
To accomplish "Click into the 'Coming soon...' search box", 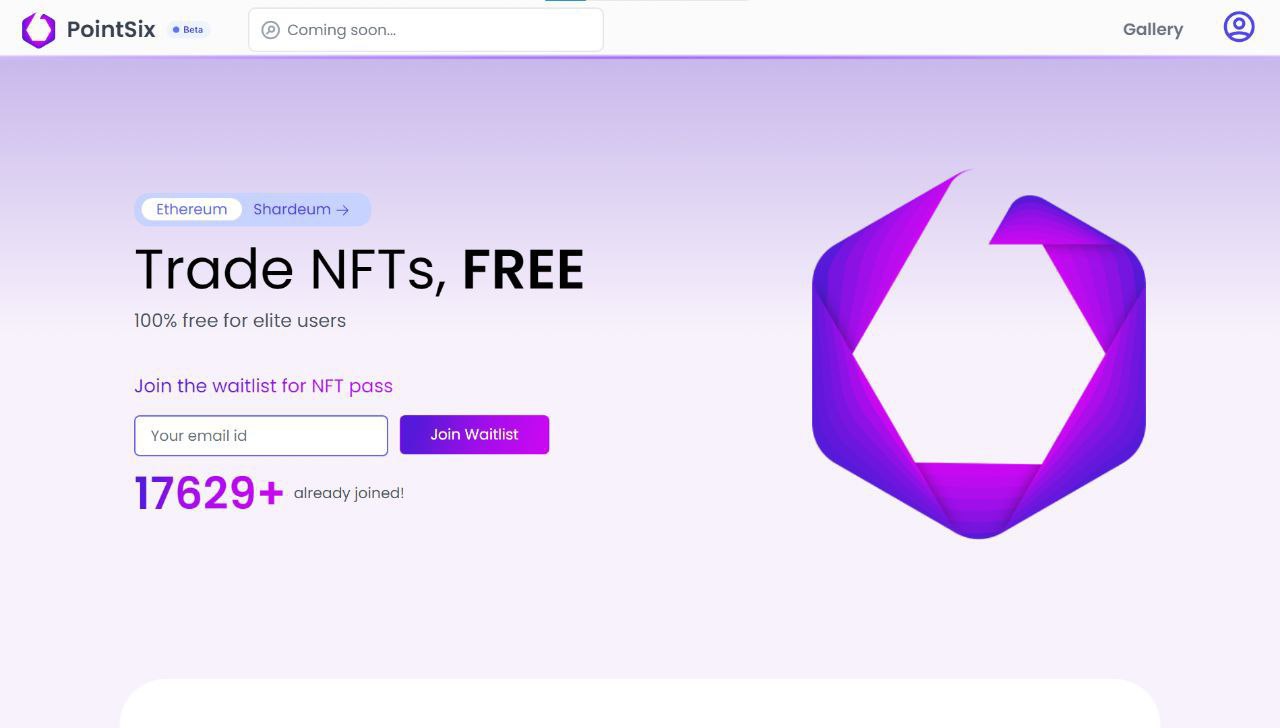I will [426, 30].
